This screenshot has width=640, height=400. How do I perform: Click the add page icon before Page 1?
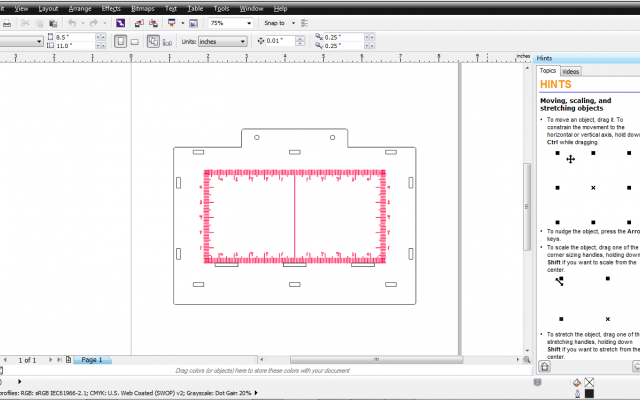coord(69,360)
